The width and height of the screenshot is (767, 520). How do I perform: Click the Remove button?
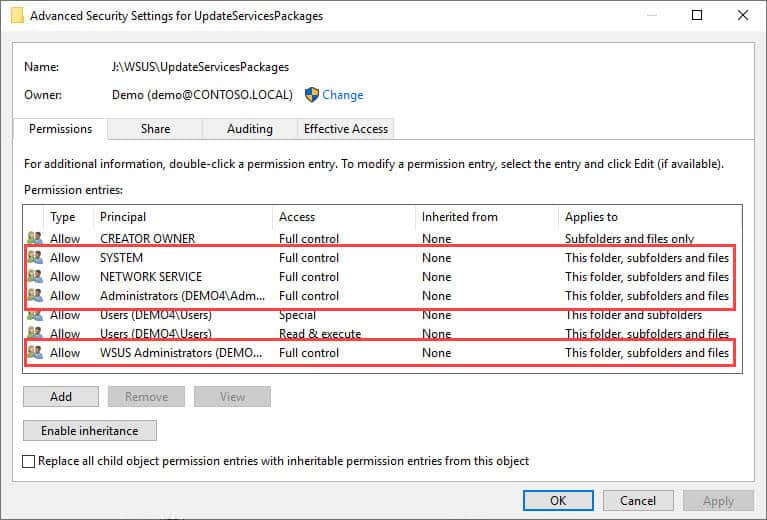146,397
